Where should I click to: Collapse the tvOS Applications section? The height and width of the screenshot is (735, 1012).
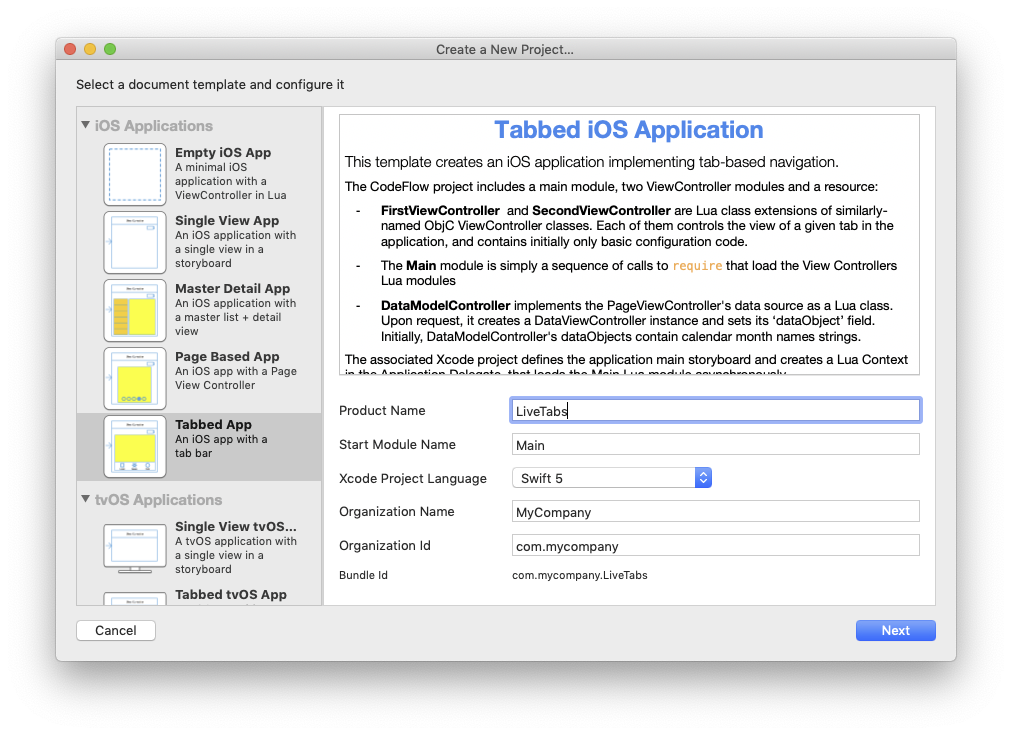coord(85,499)
